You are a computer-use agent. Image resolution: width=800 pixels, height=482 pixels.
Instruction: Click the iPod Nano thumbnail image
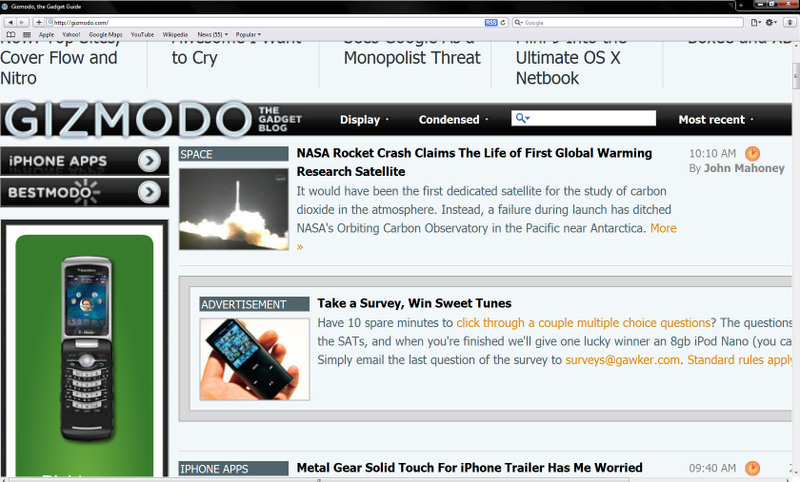click(x=255, y=359)
